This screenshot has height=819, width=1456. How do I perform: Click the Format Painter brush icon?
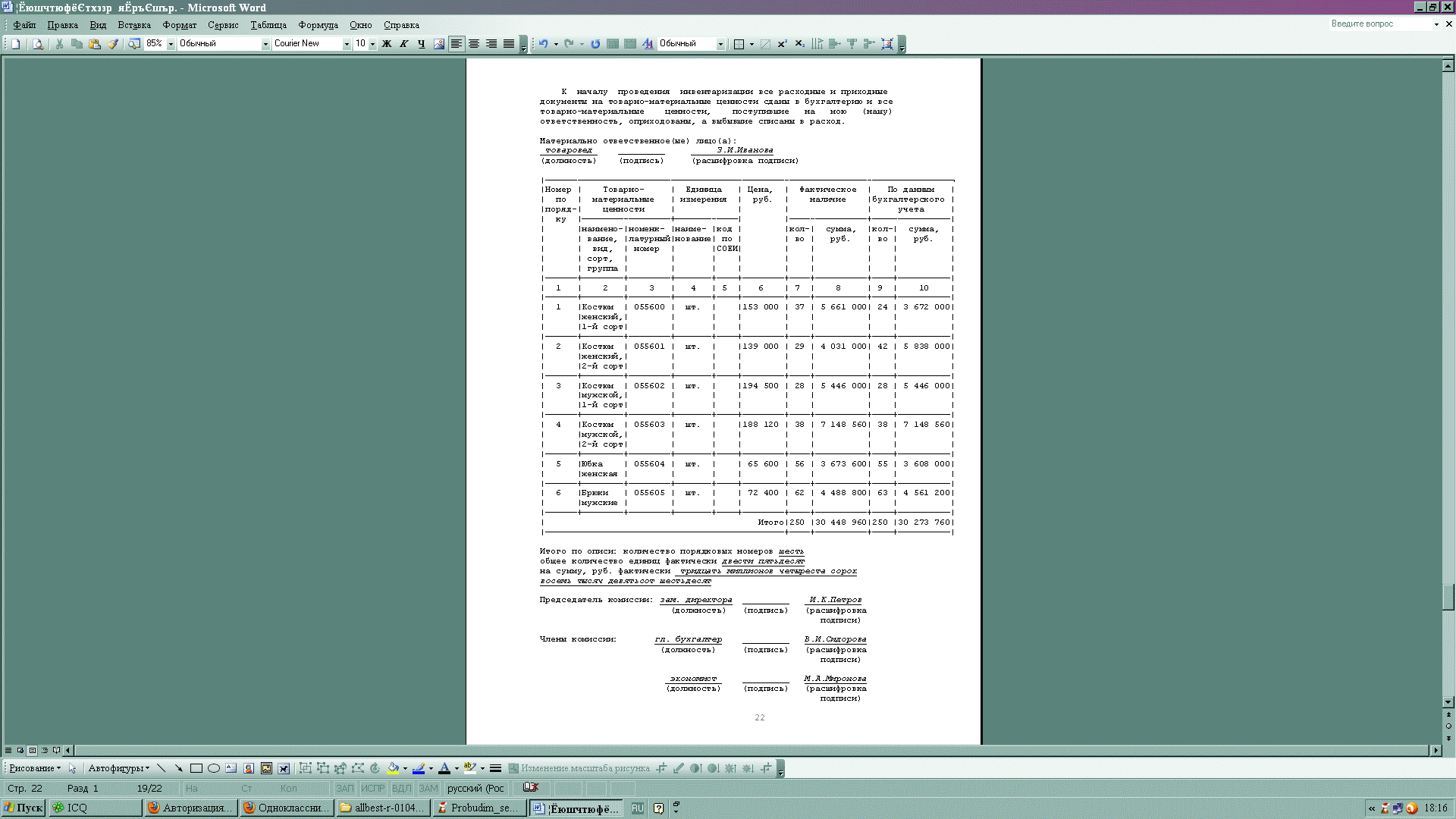tap(113, 44)
